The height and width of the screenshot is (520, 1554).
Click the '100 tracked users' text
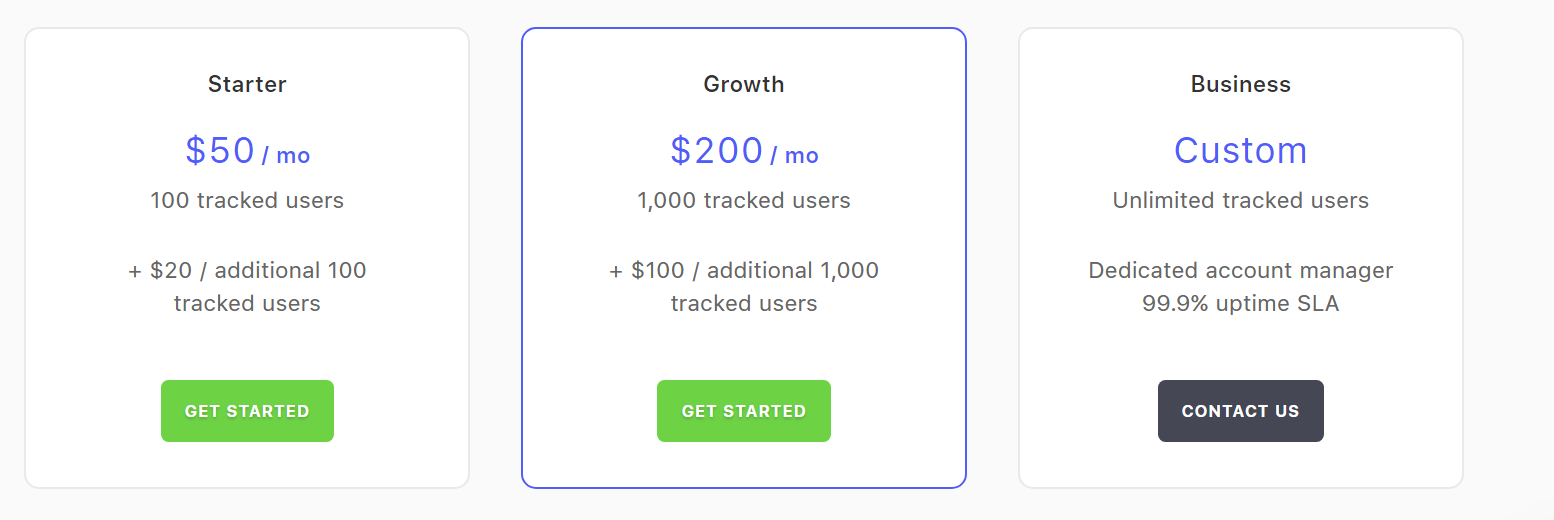tap(247, 201)
